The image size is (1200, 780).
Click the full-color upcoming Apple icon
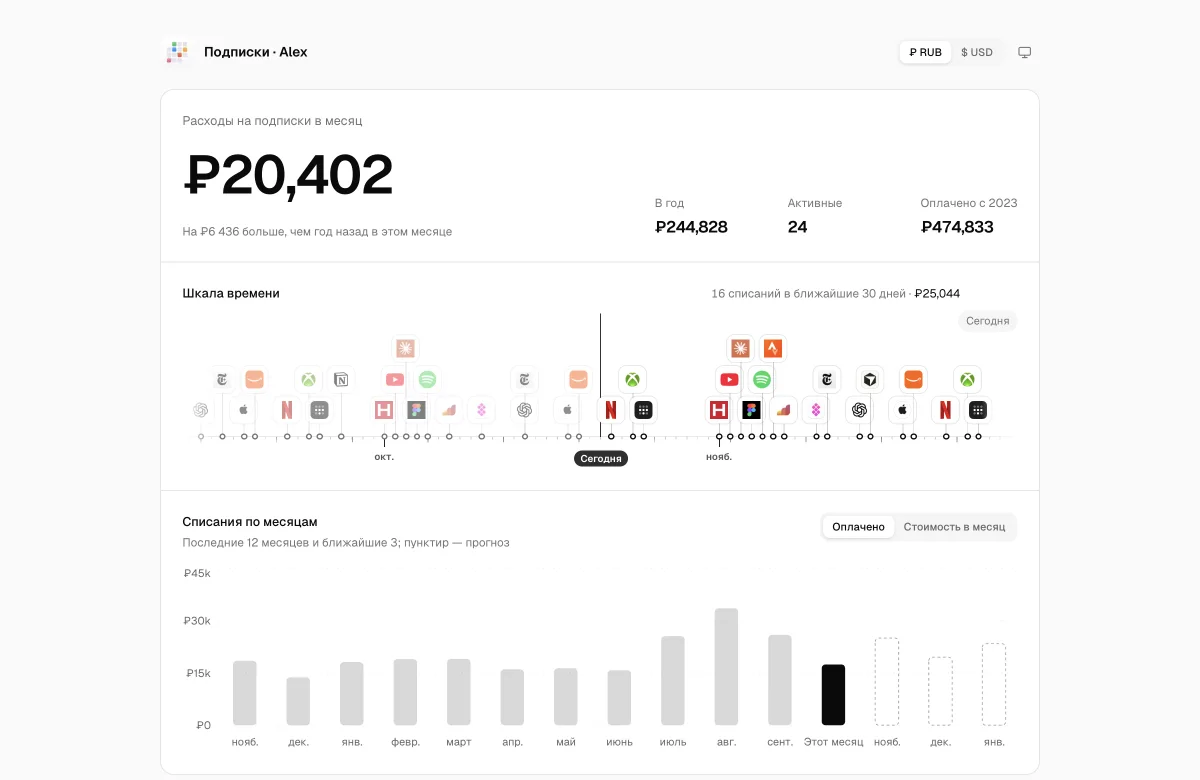[x=902, y=410]
